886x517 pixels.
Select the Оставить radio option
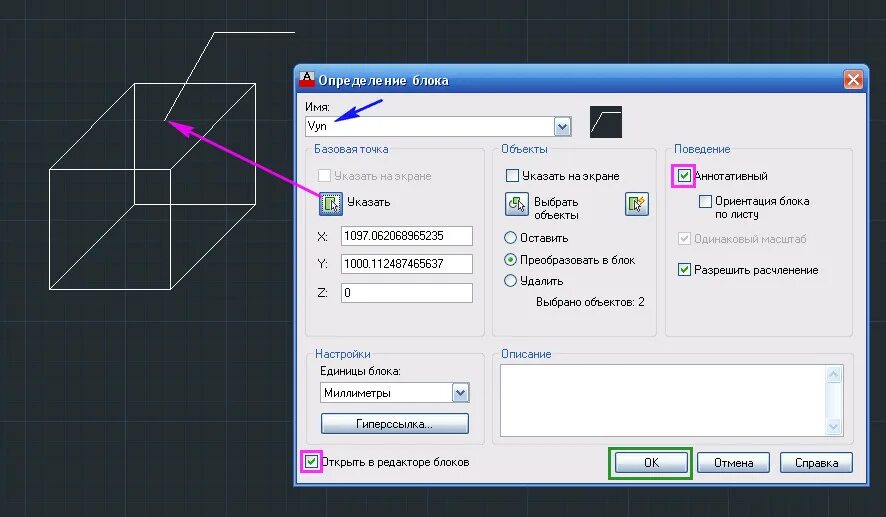[x=510, y=238]
